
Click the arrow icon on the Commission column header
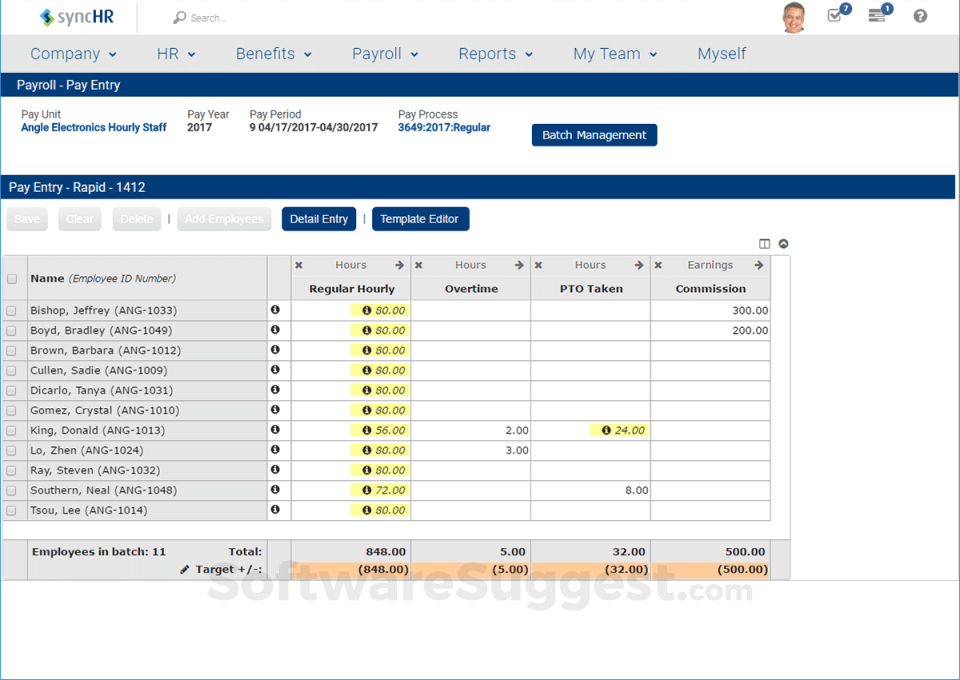[759, 265]
